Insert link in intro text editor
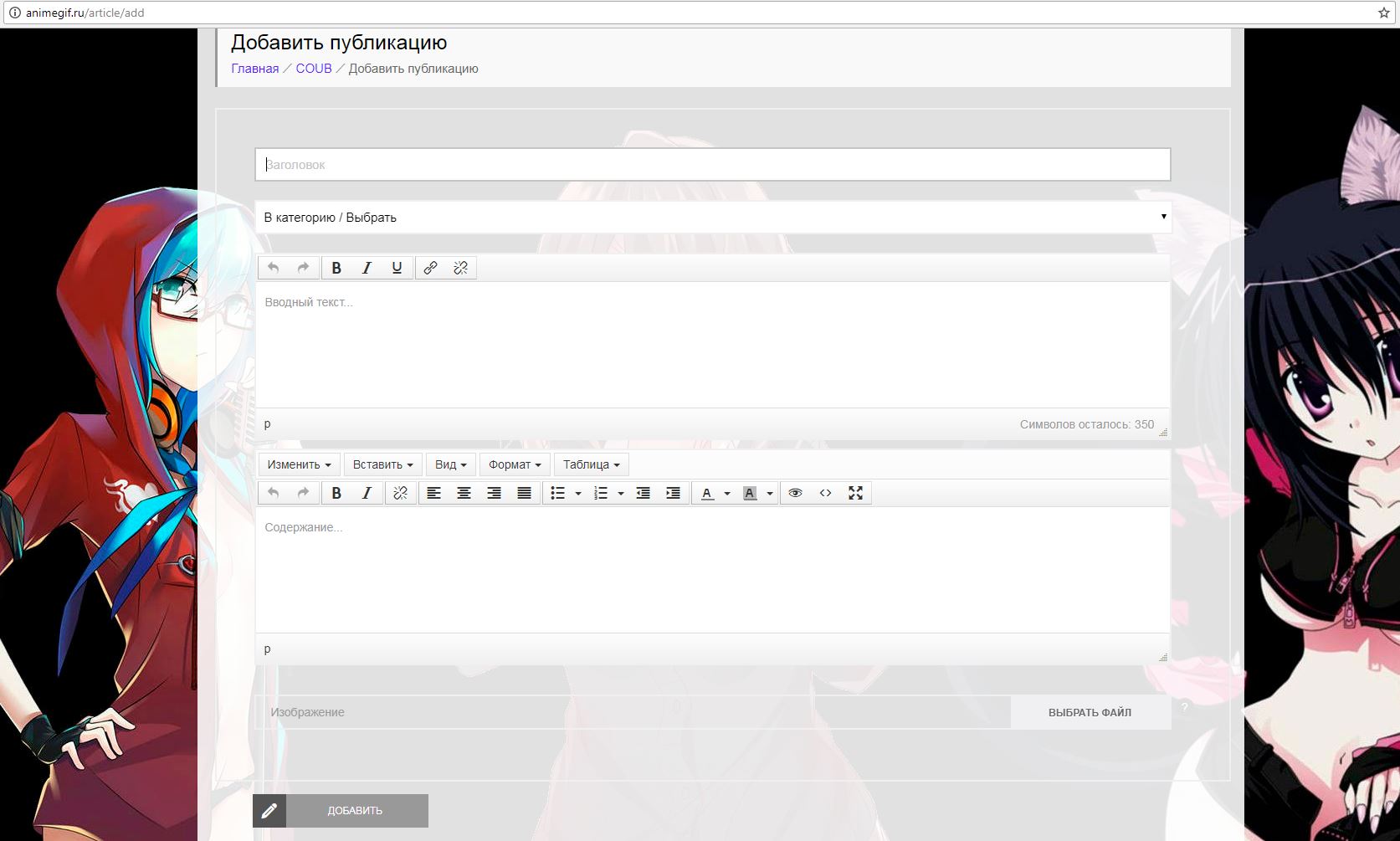 pyautogui.click(x=430, y=268)
